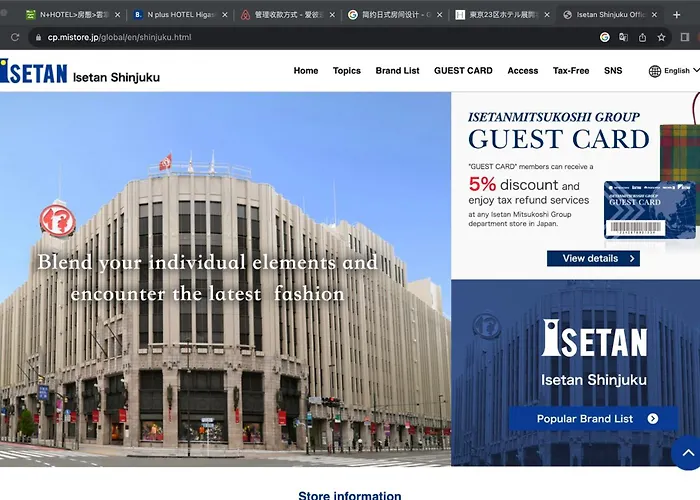This screenshot has height=500, width=700.
Task: Close the N+HOTEL tab
Action: pyautogui.click(x=117, y=15)
